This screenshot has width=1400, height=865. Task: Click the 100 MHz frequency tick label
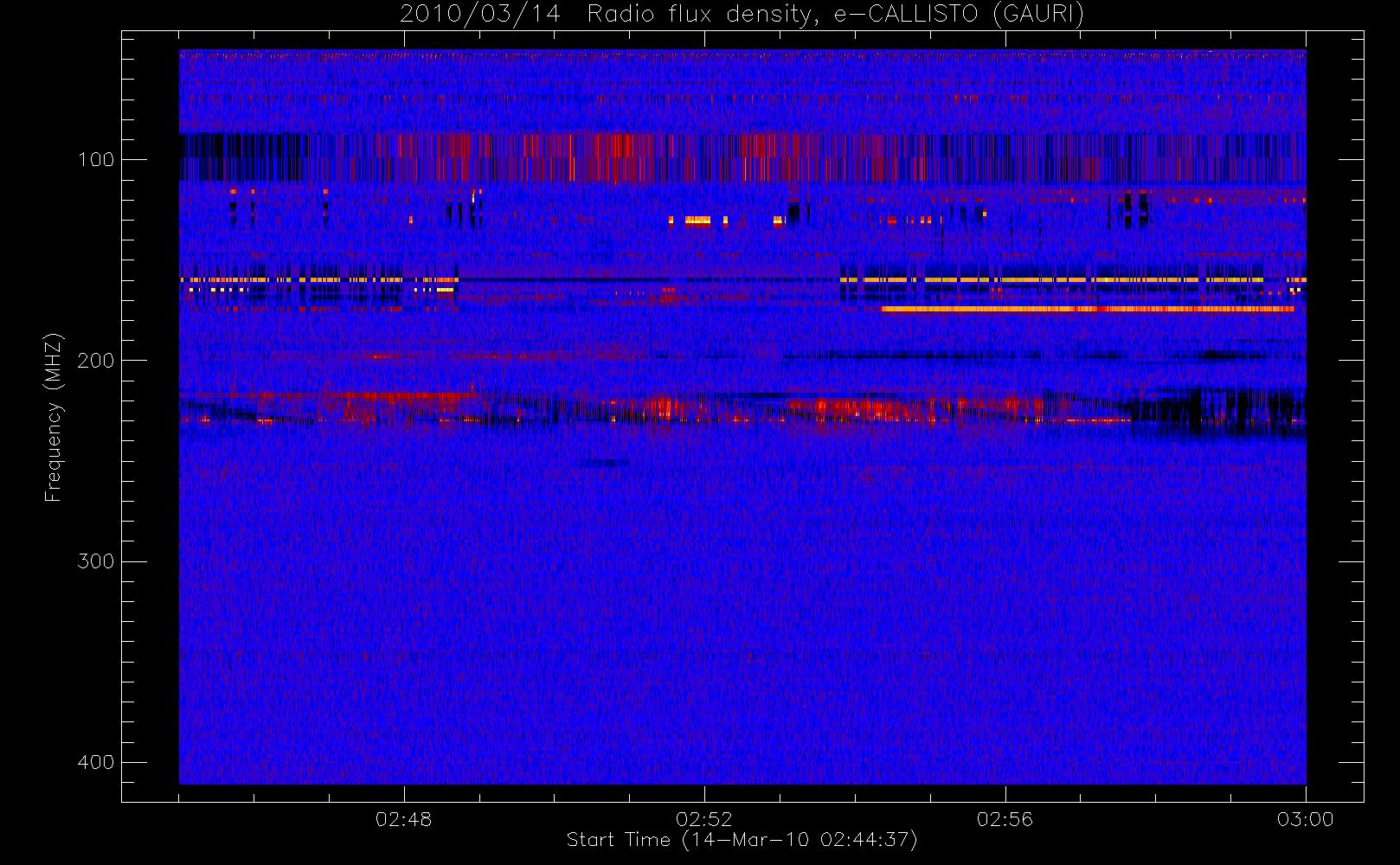96,160
